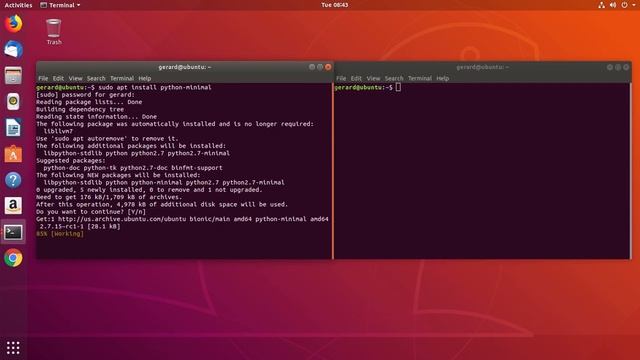Open the clock Tue 08:43 calendar
Screen dimensions: 640x360
coord(335,5)
